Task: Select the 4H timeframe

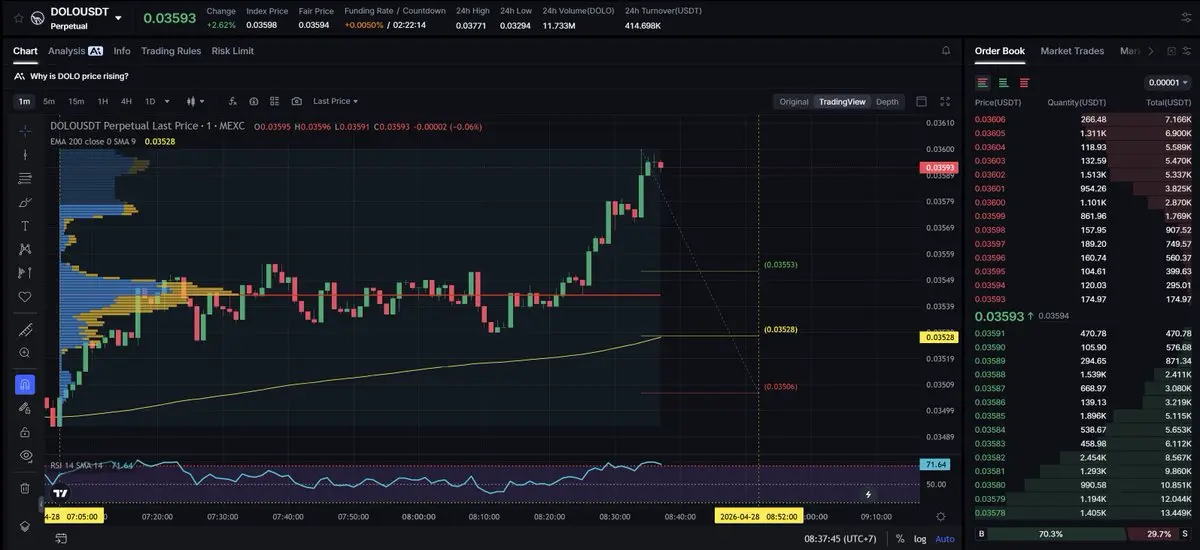Action: pos(126,101)
